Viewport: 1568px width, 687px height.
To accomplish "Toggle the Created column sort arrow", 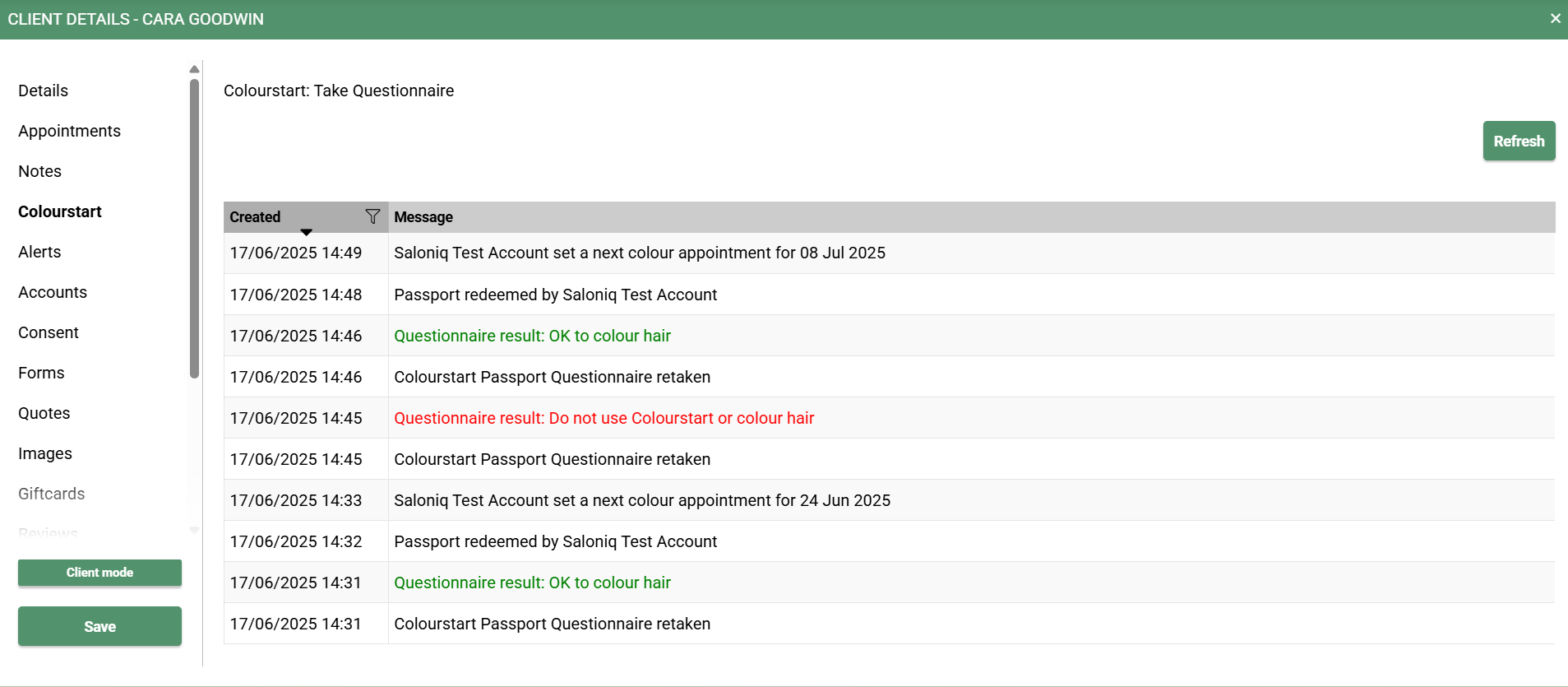I will 306,232.
